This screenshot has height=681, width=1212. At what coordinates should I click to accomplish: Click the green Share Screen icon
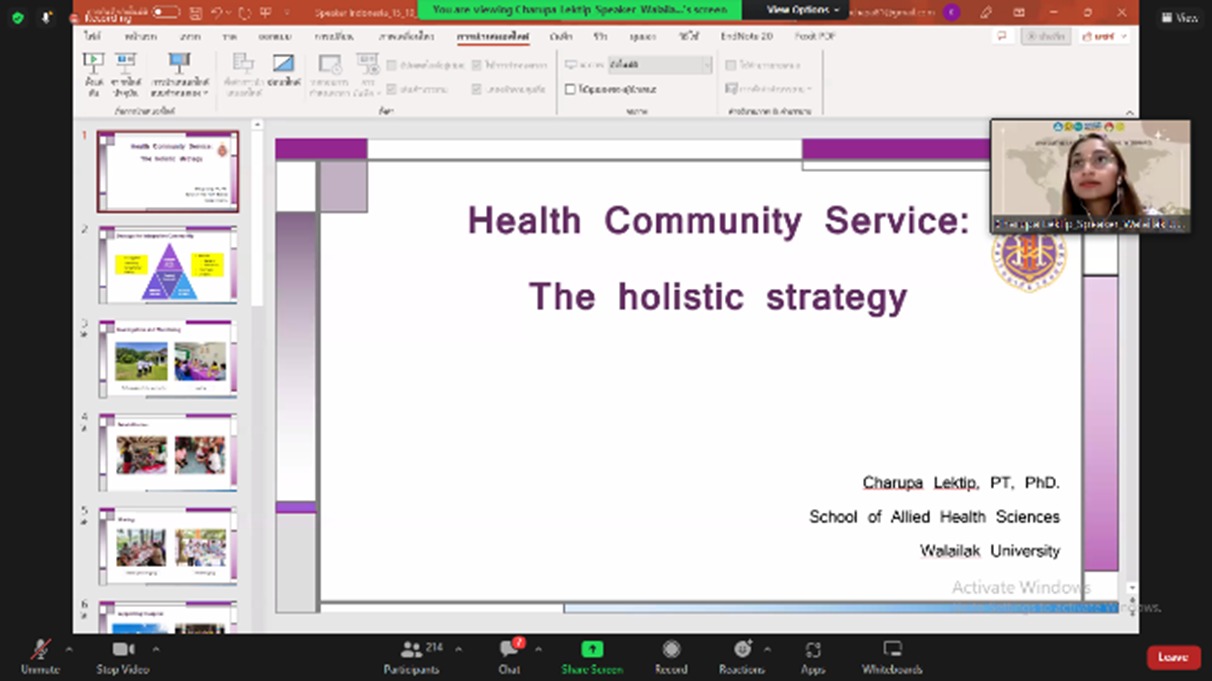[592, 650]
